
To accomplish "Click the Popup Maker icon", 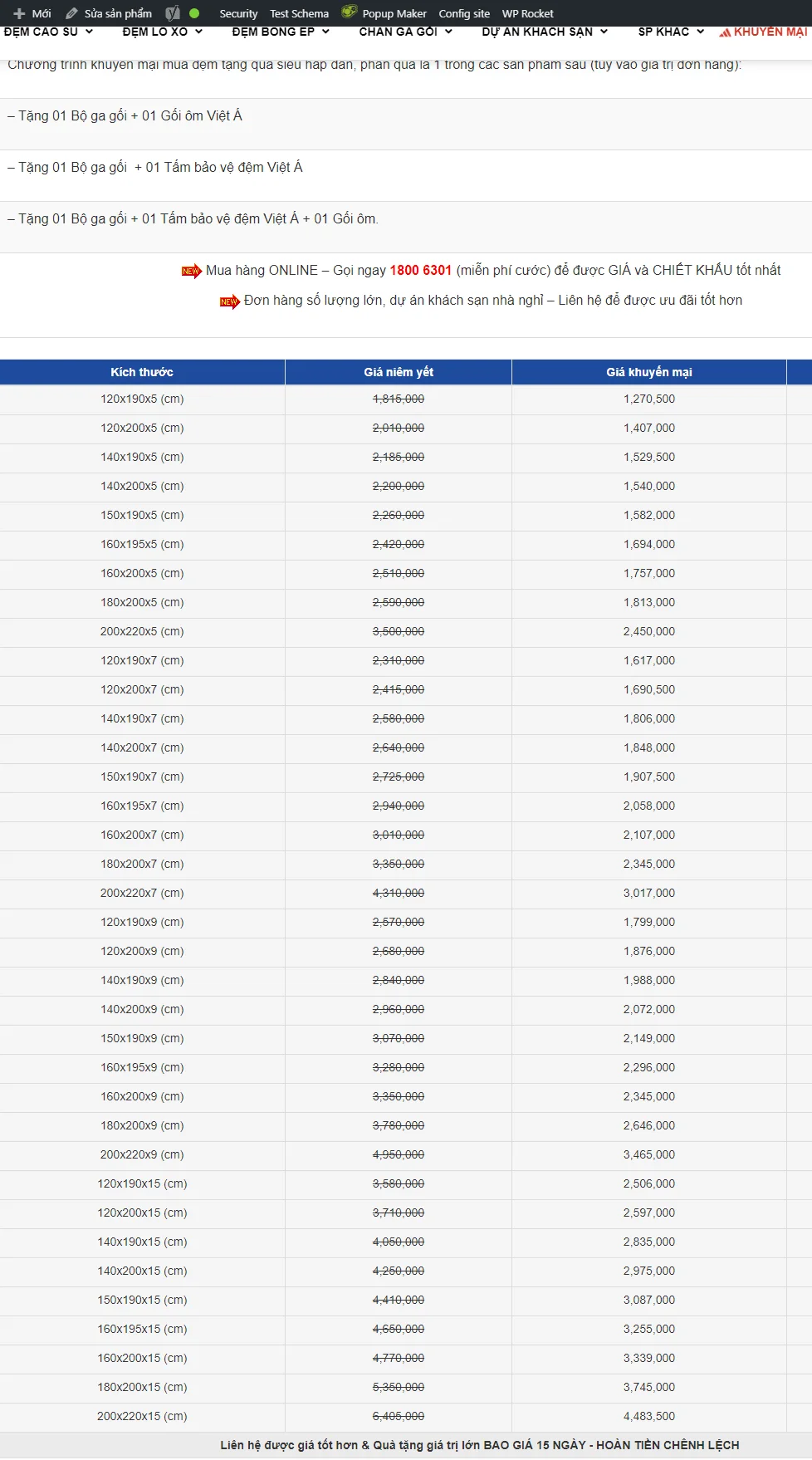I will tap(350, 12).
